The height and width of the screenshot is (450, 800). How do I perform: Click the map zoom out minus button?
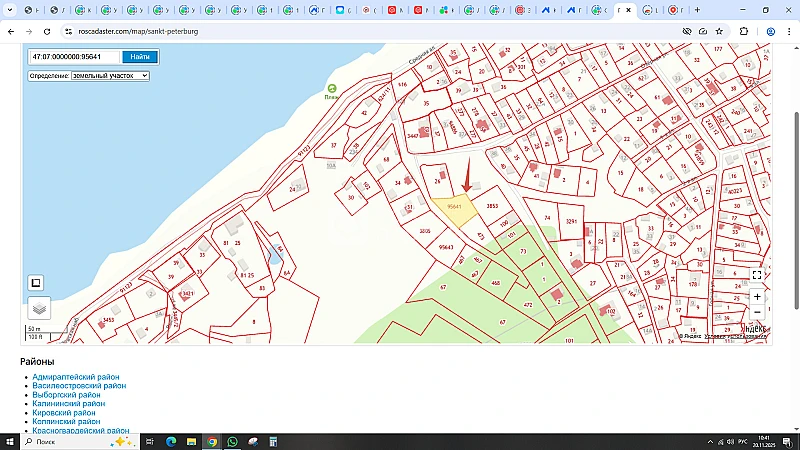757,312
